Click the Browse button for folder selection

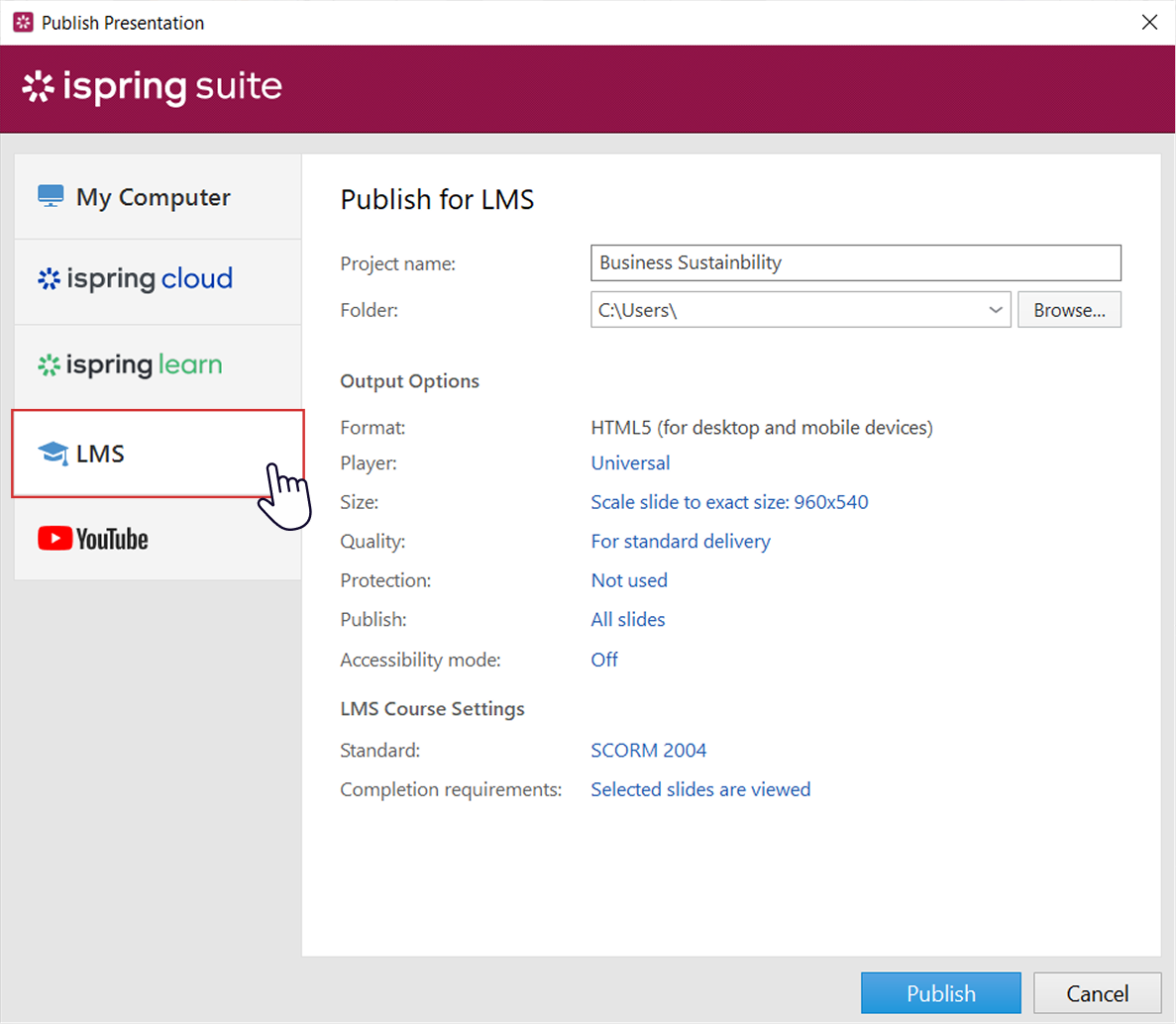(1069, 309)
